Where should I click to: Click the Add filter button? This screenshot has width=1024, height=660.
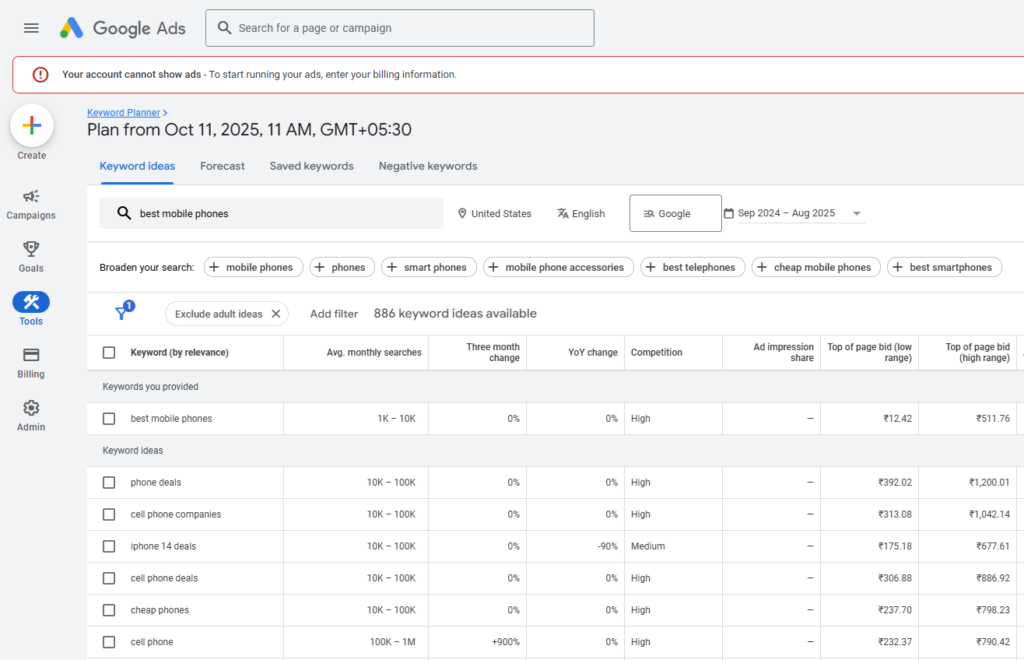coord(334,314)
